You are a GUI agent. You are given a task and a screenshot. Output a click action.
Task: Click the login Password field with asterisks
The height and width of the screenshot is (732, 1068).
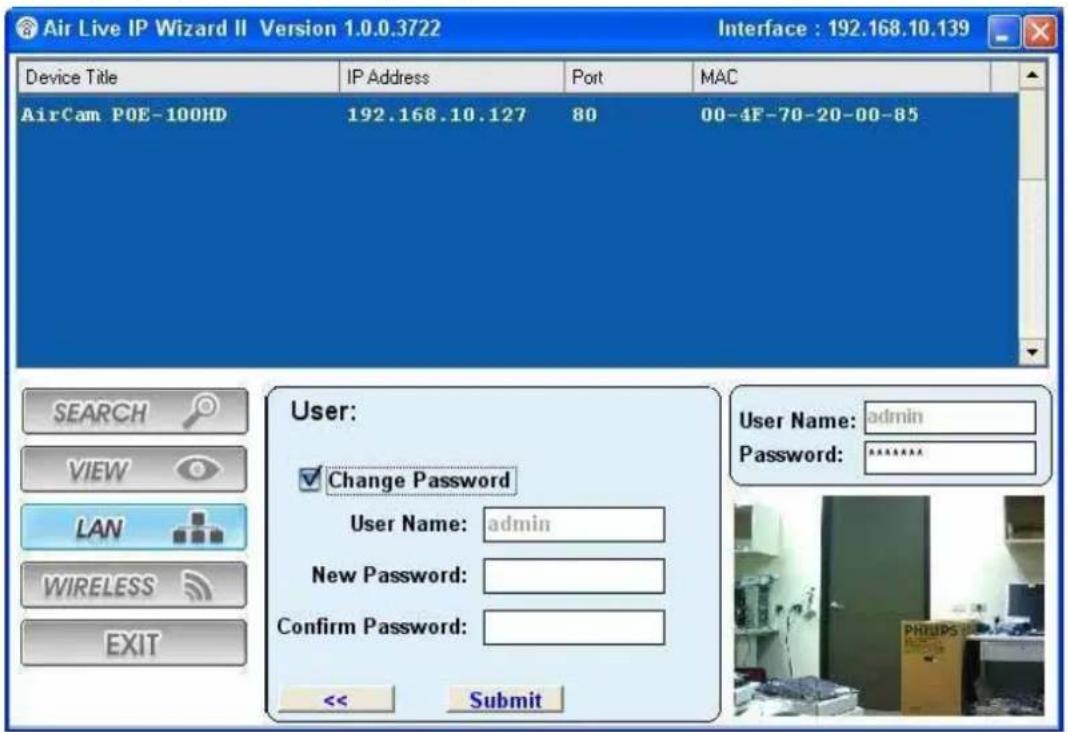click(x=950, y=457)
